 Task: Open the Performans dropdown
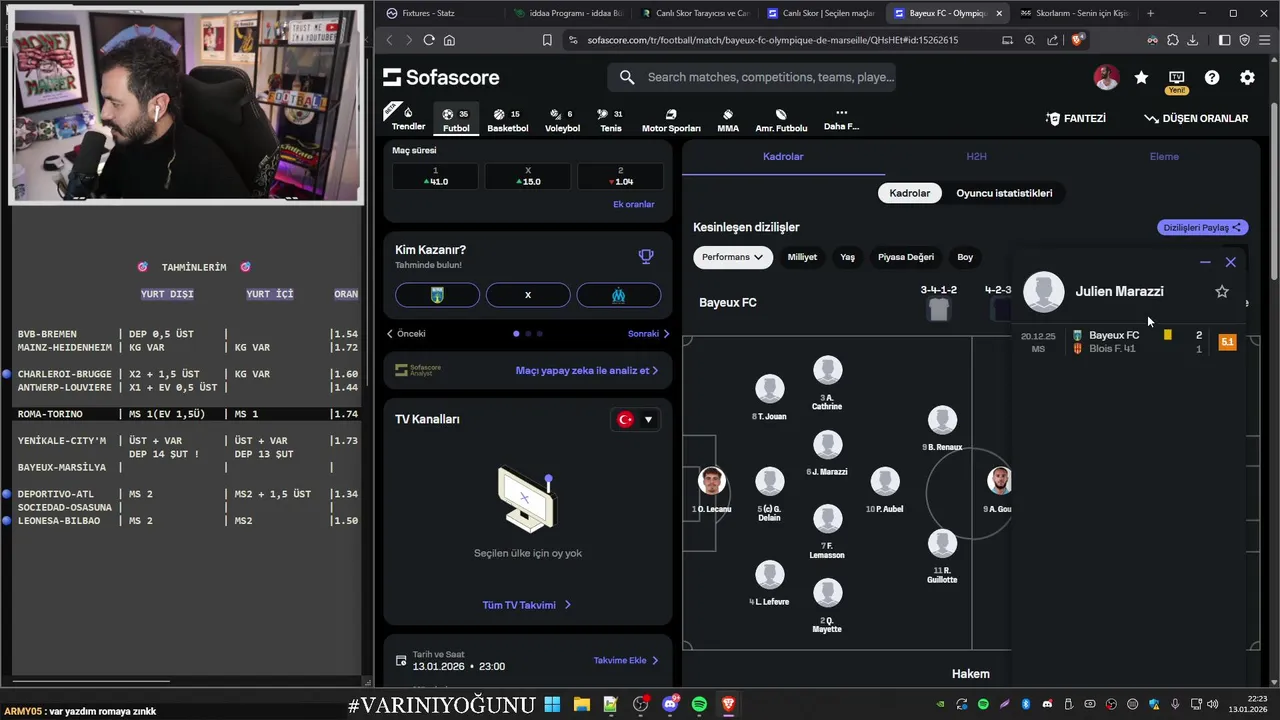(733, 257)
